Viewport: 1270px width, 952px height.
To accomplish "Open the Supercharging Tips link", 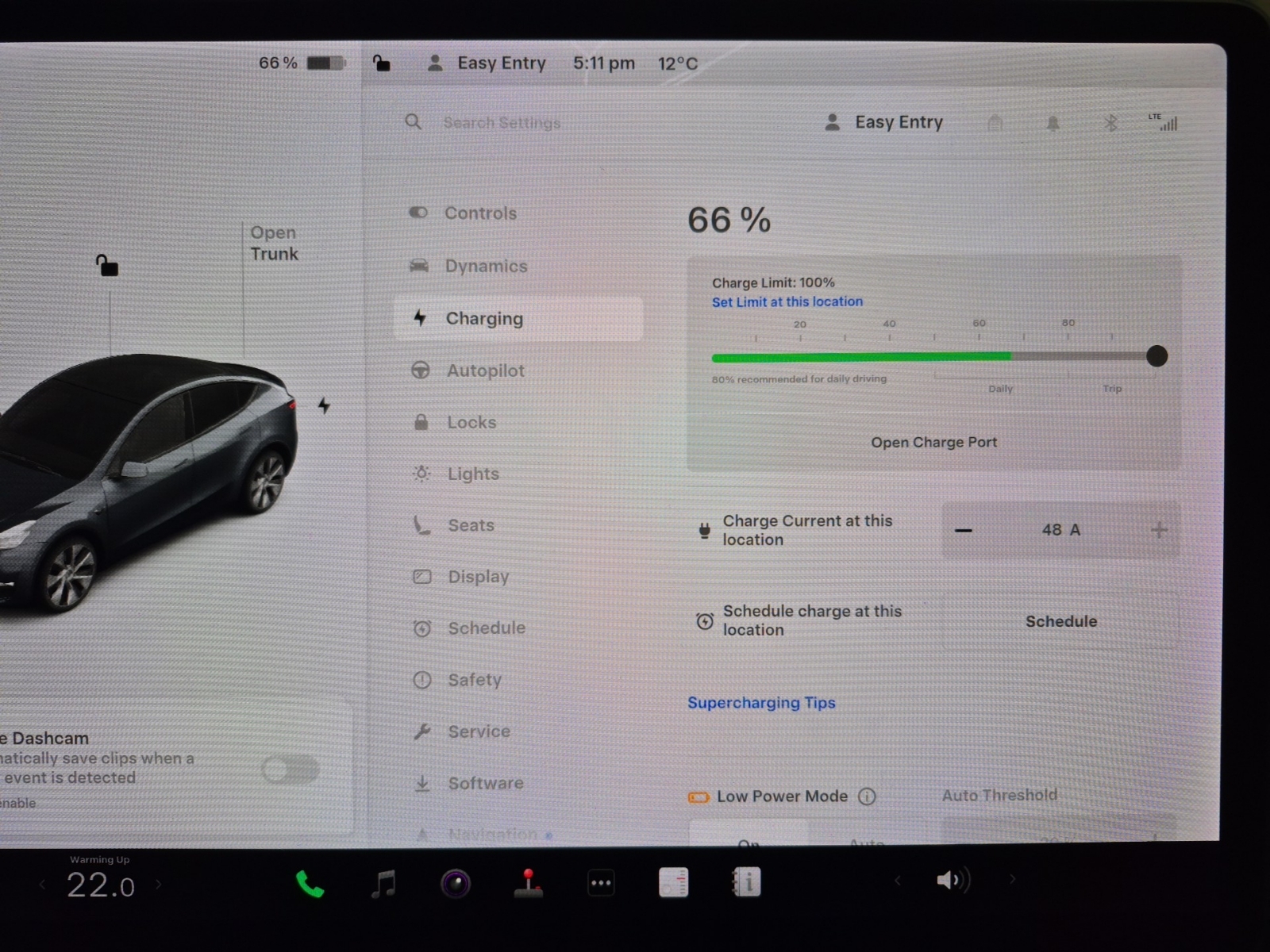I will click(x=761, y=703).
